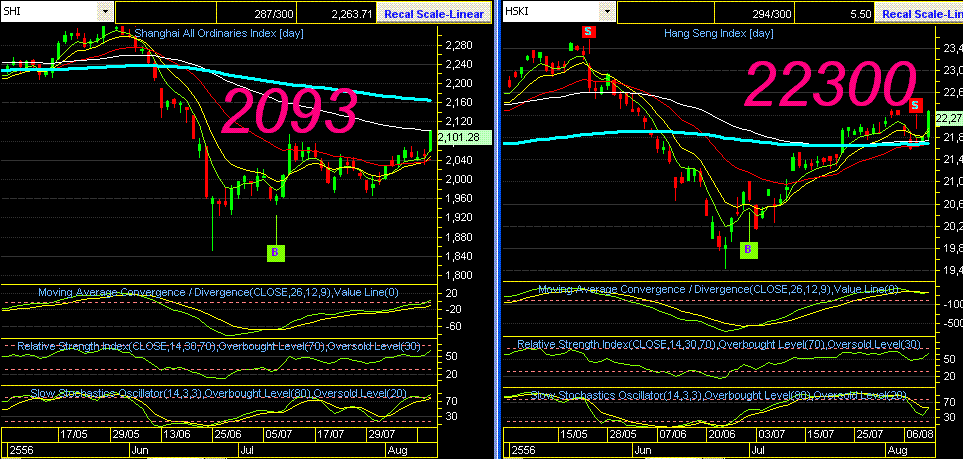
Task: Open the SHI symbol dropdown arrow
Action: click(106, 11)
